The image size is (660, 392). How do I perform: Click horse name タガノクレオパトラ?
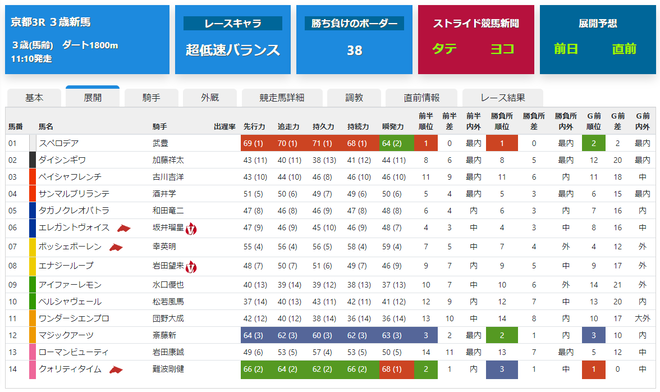pyautogui.click(x=74, y=211)
